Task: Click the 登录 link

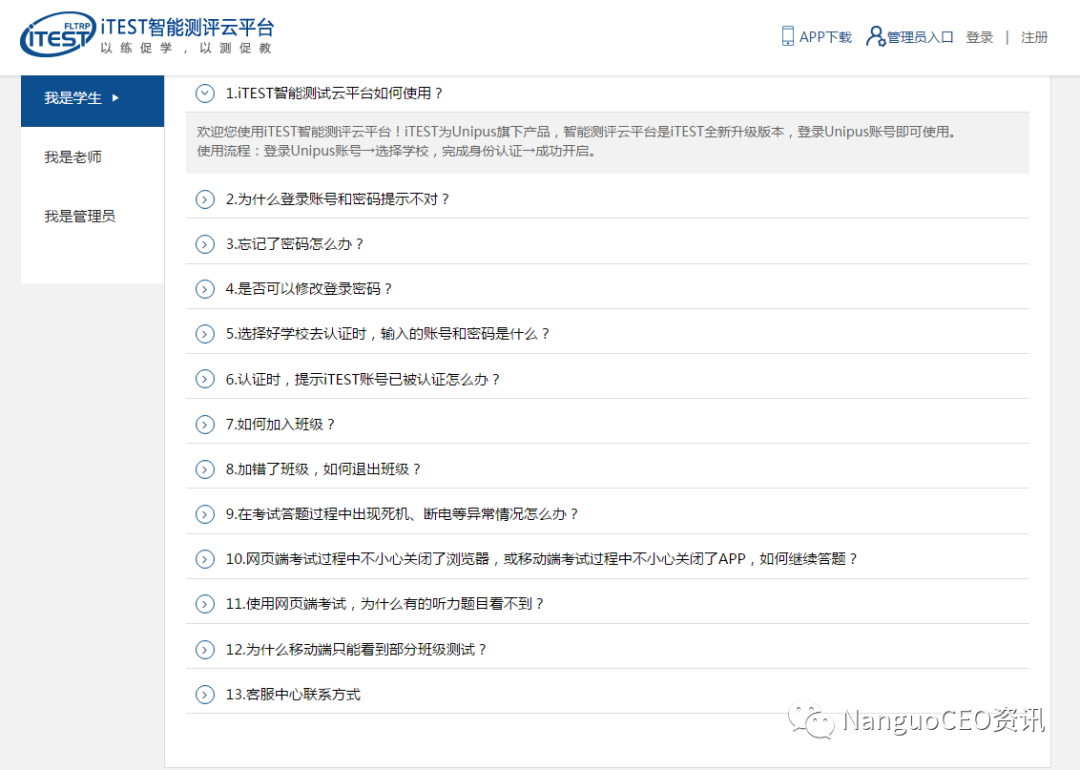Action: click(979, 37)
